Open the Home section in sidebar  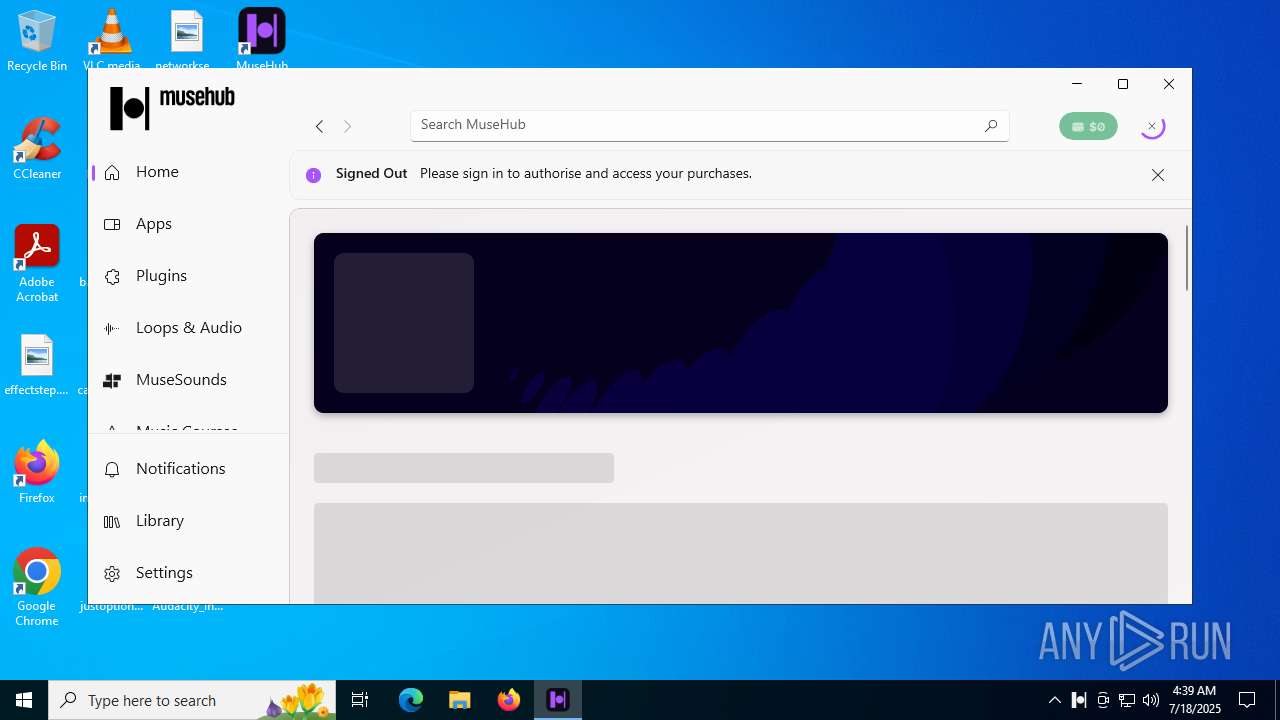189,172
